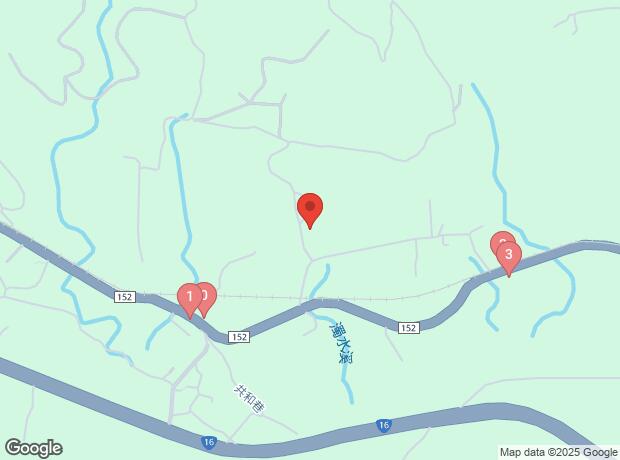The image size is (620, 460).
Task: Click the 共和巷 street label
Action: (x=250, y=399)
